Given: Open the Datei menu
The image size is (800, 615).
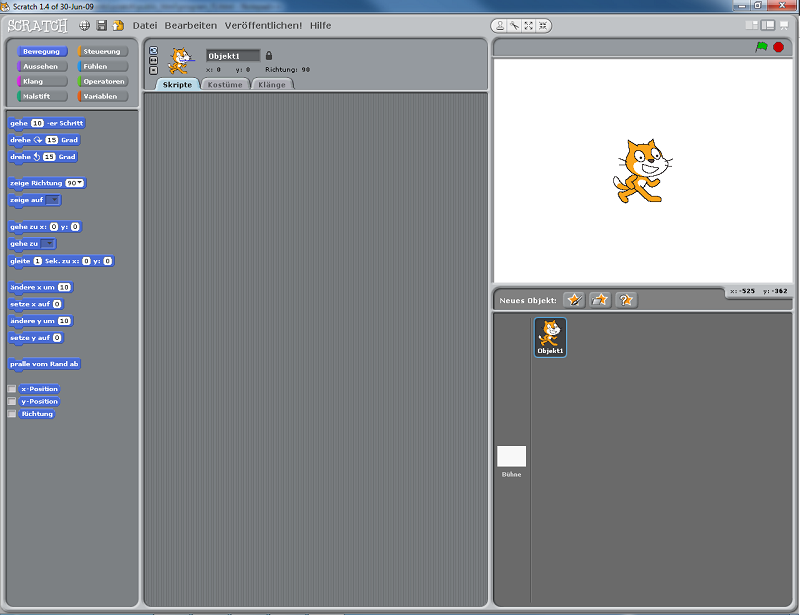Looking at the screenshot, I should 145,26.
